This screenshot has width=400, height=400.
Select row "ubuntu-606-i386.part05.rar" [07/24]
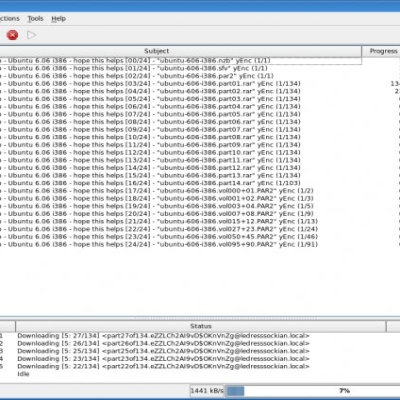pos(200,114)
